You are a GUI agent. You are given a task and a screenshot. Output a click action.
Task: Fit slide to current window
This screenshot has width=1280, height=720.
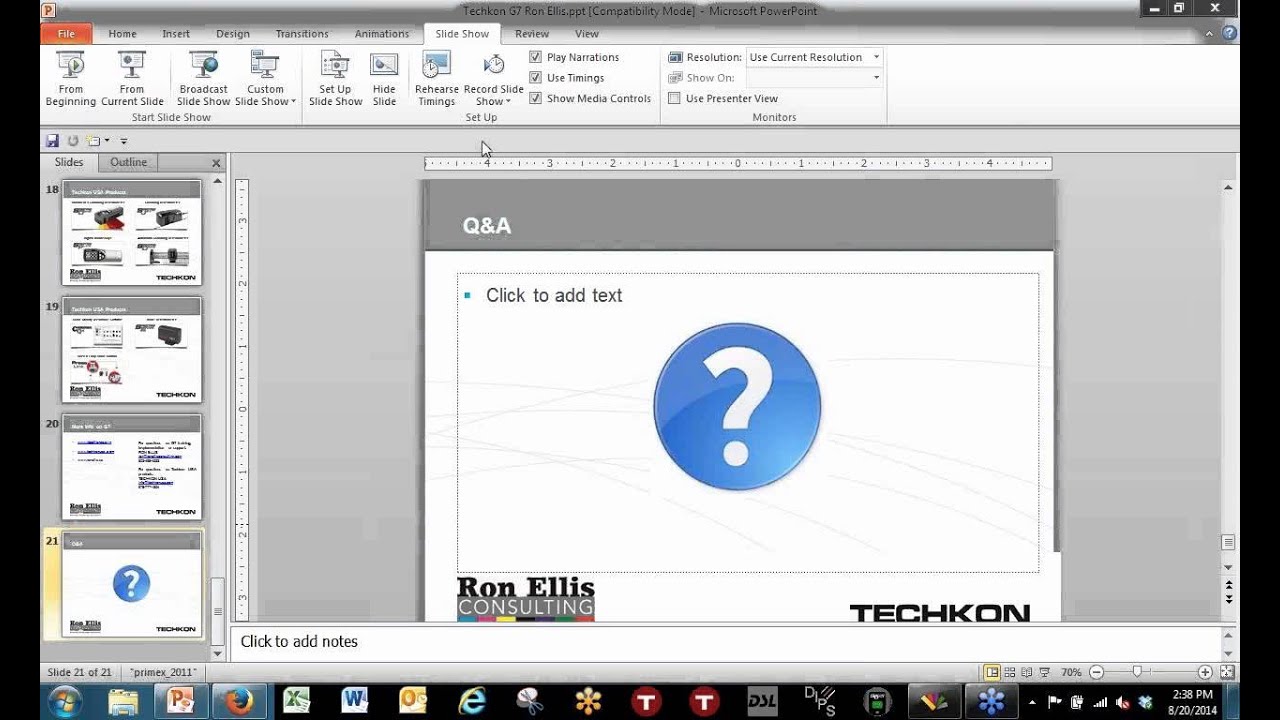(1228, 673)
